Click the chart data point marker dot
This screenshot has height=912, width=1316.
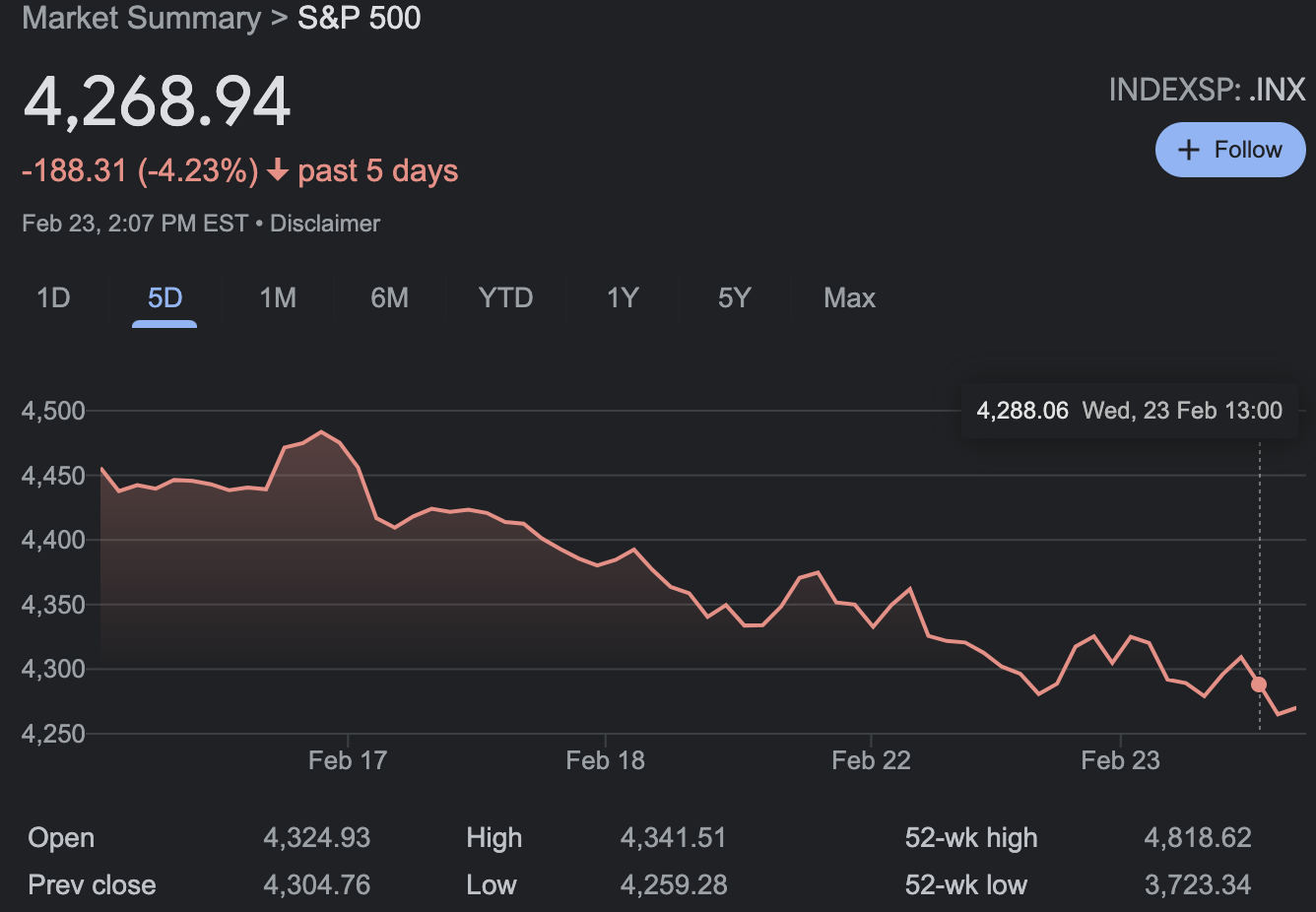pos(1259,684)
